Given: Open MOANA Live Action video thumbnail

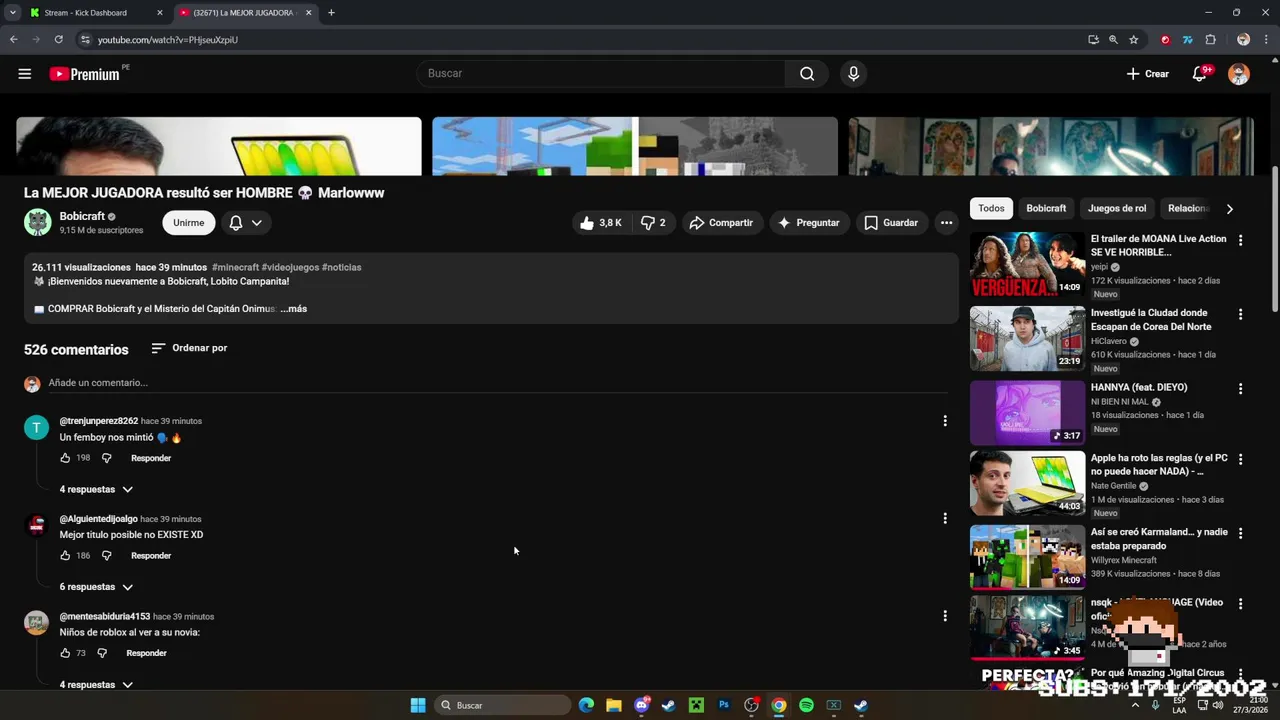Looking at the screenshot, I should point(1027,265).
